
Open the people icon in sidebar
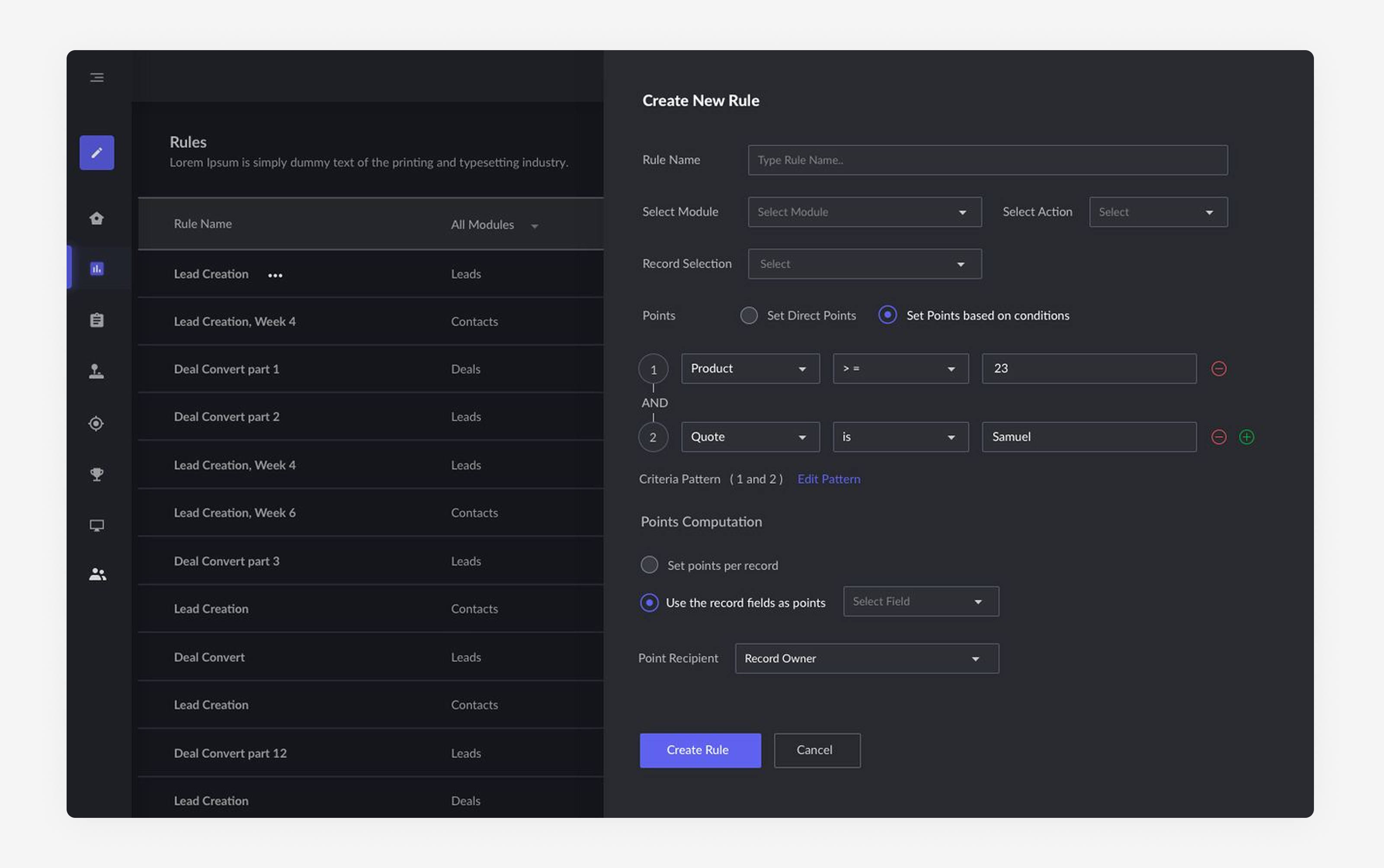tap(97, 574)
